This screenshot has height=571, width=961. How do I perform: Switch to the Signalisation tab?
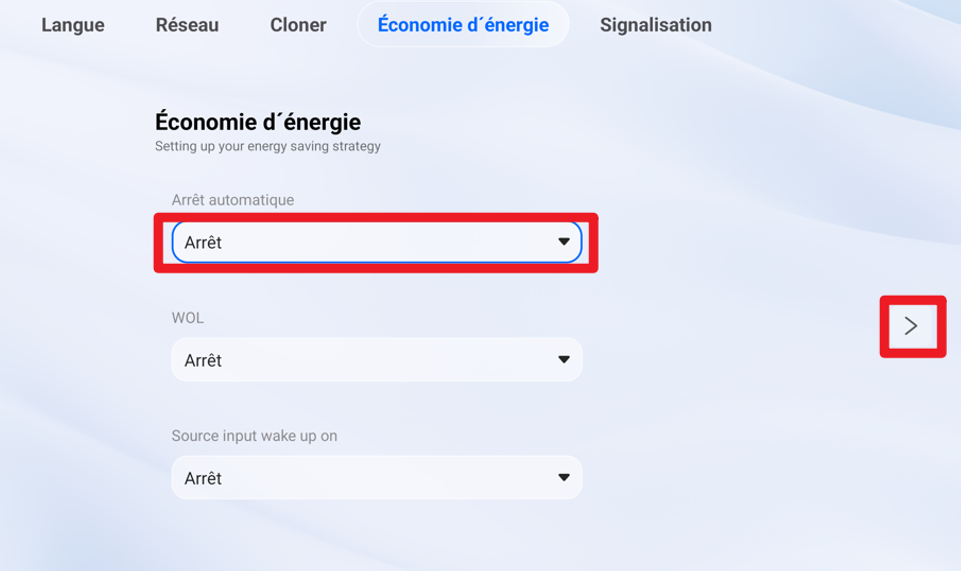click(x=656, y=25)
